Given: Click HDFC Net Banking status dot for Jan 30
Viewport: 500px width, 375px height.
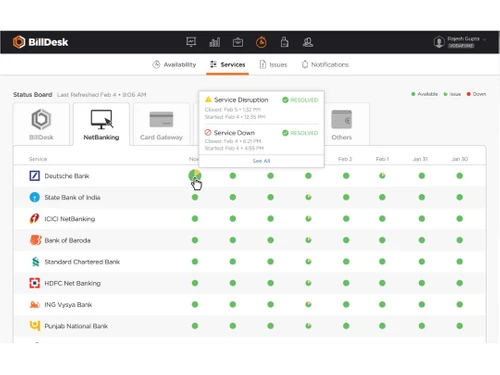Looking at the screenshot, I should (x=460, y=283).
